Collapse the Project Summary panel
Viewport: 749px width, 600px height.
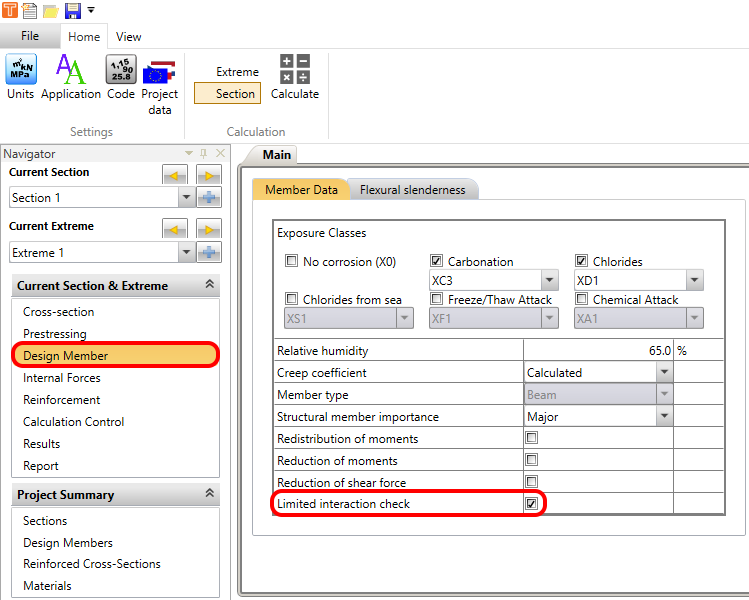pos(210,494)
